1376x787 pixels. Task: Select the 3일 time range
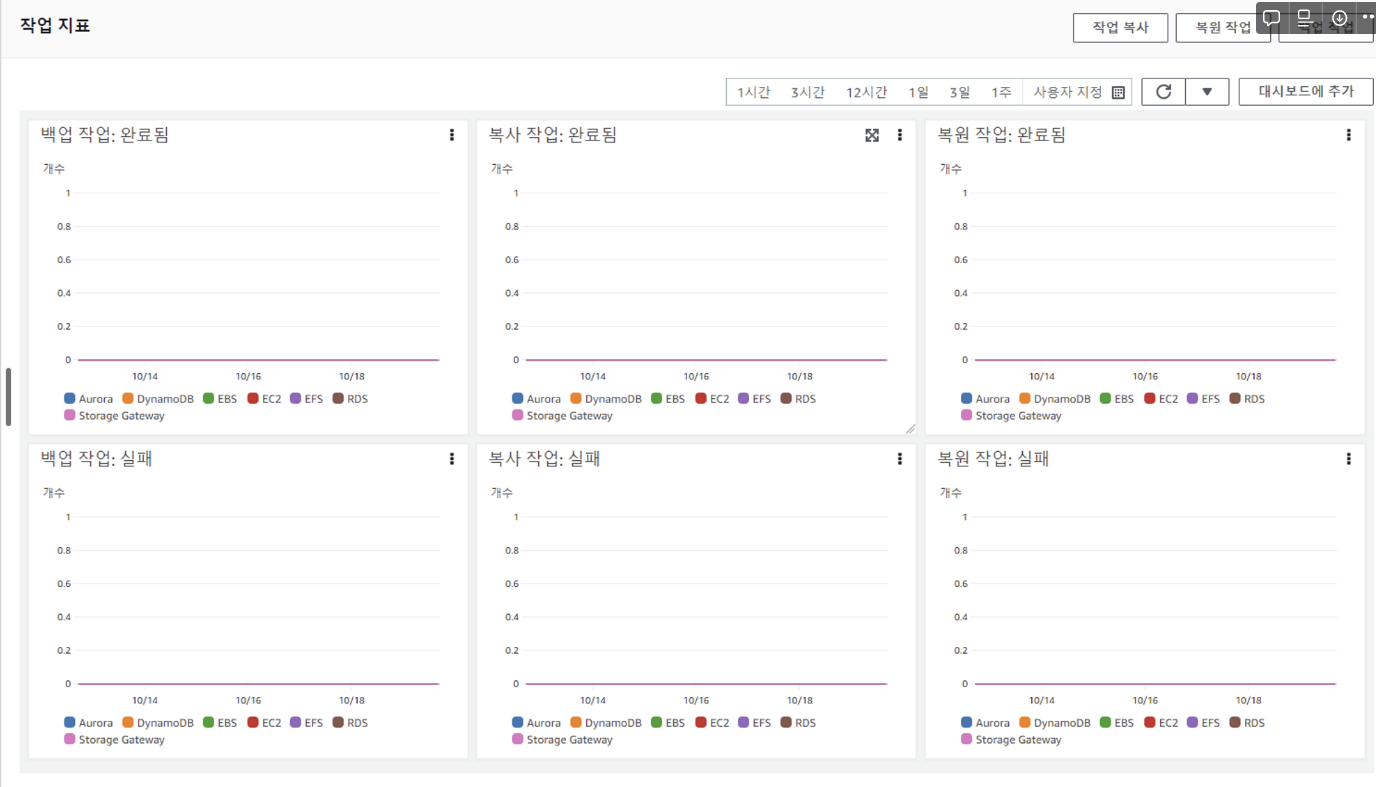coord(960,92)
